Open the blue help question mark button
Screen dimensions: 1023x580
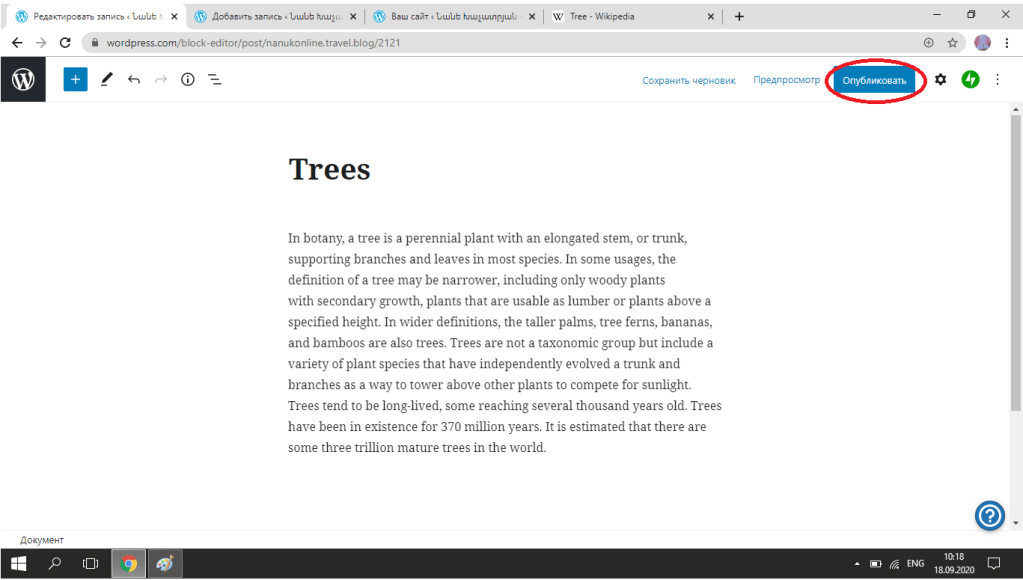coord(989,515)
